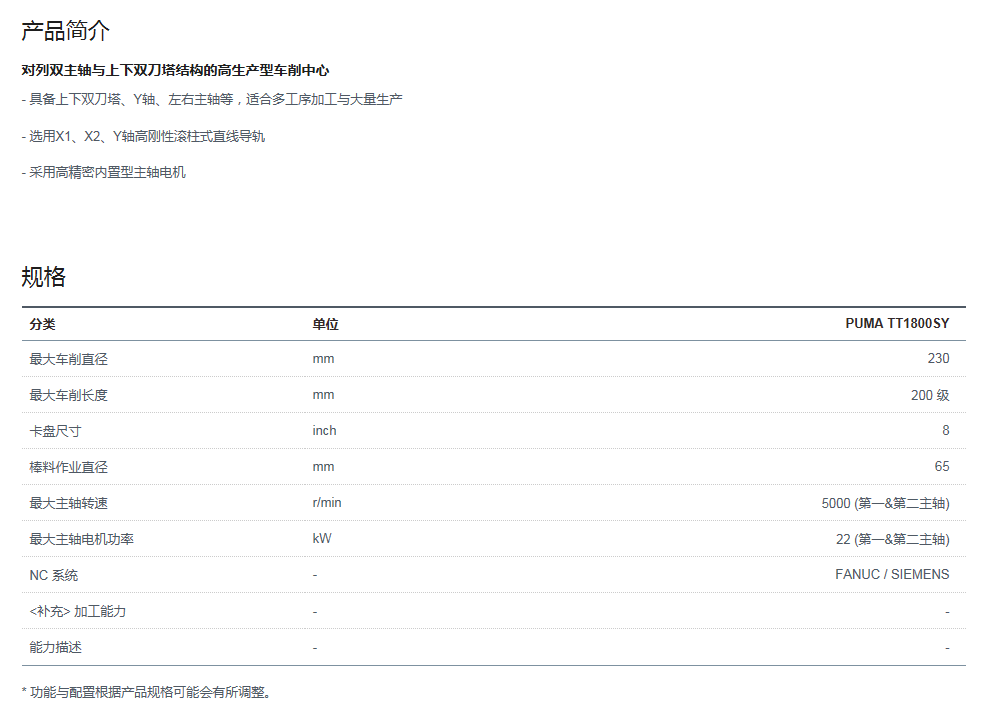
Task: Click the 分类 column header
Action: click(x=42, y=324)
